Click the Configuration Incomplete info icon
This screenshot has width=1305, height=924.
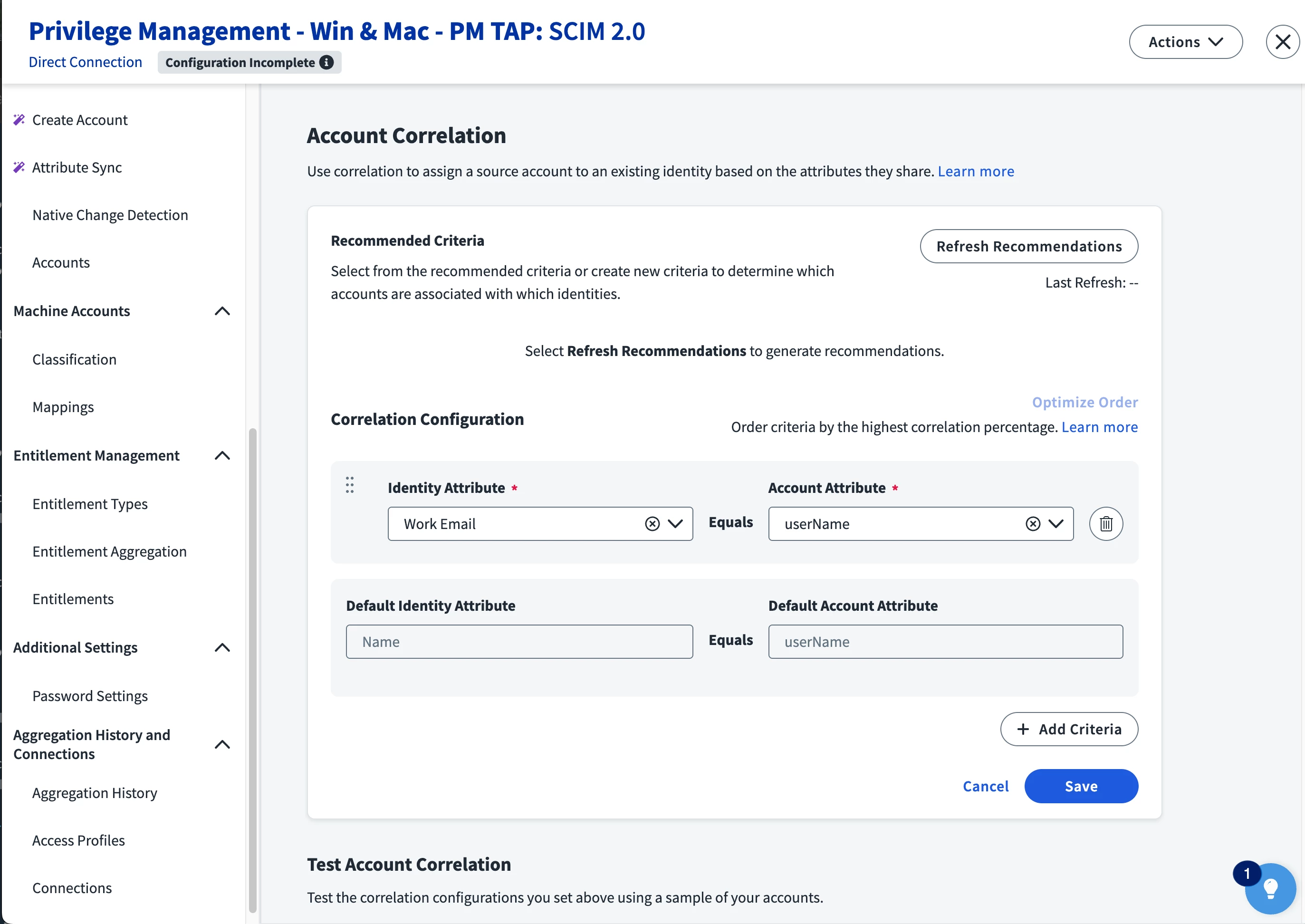point(326,62)
